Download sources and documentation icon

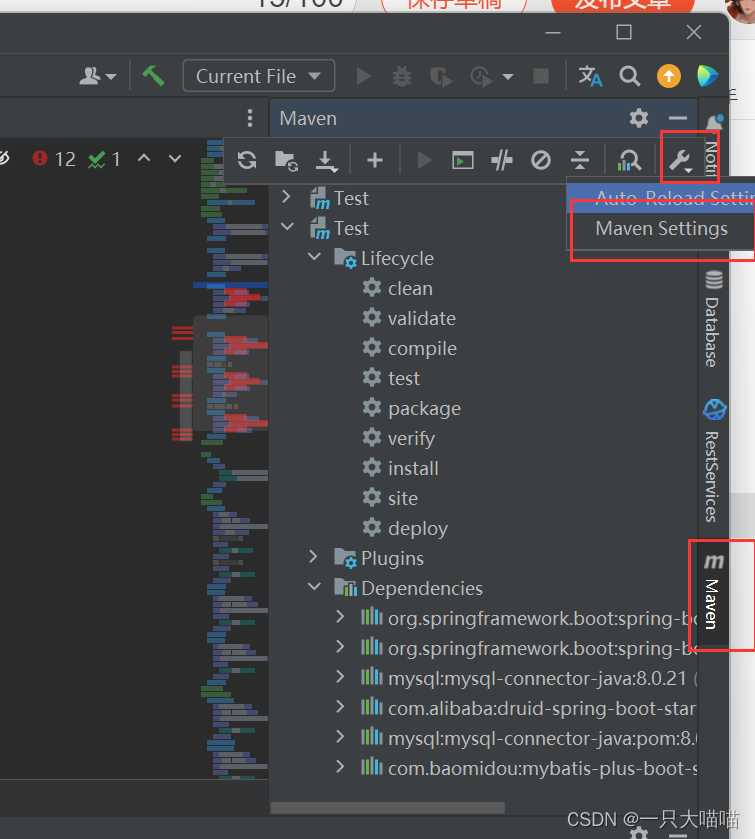pyautogui.click(x=326, y=161)
